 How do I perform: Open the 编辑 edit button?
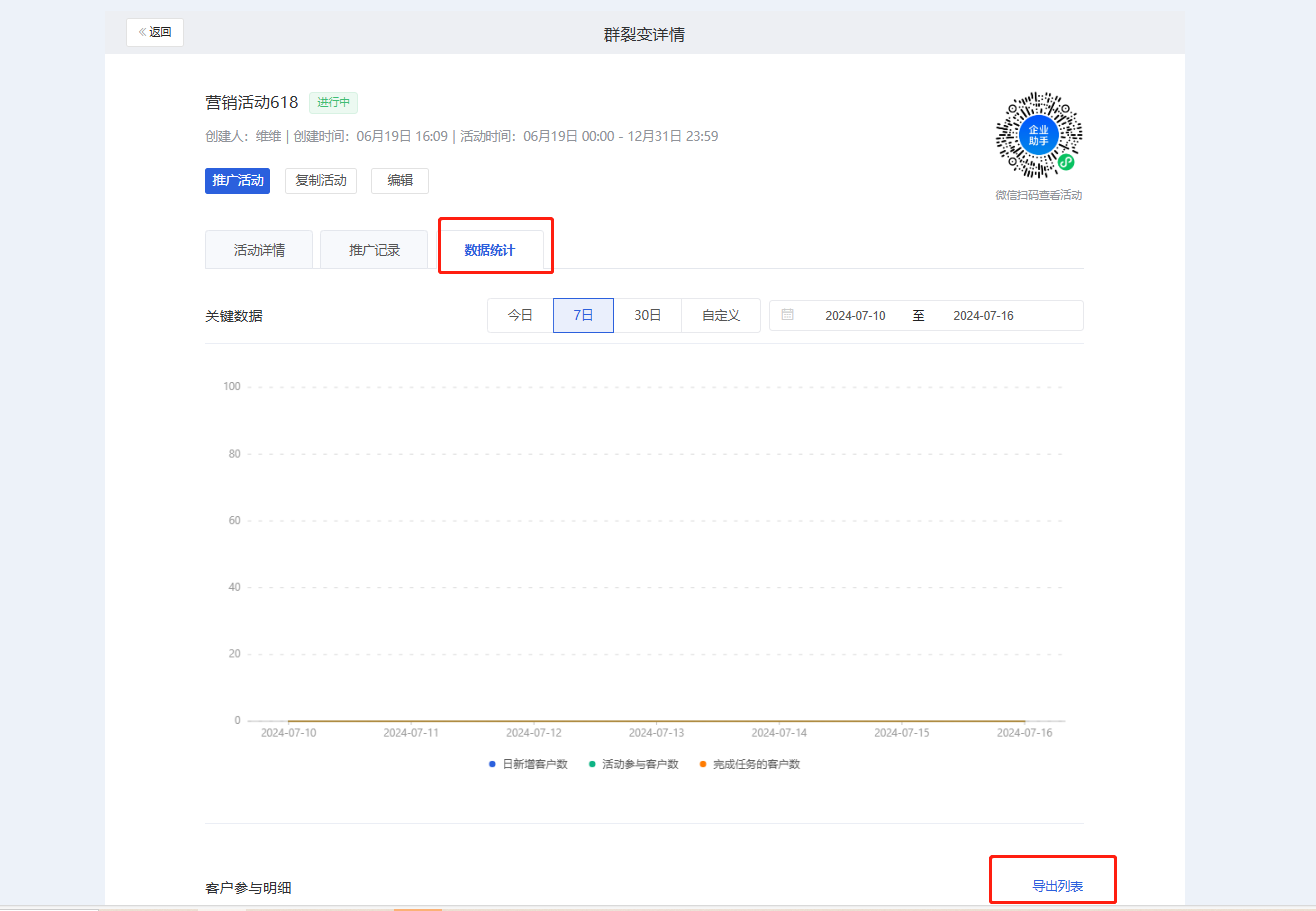400,181
